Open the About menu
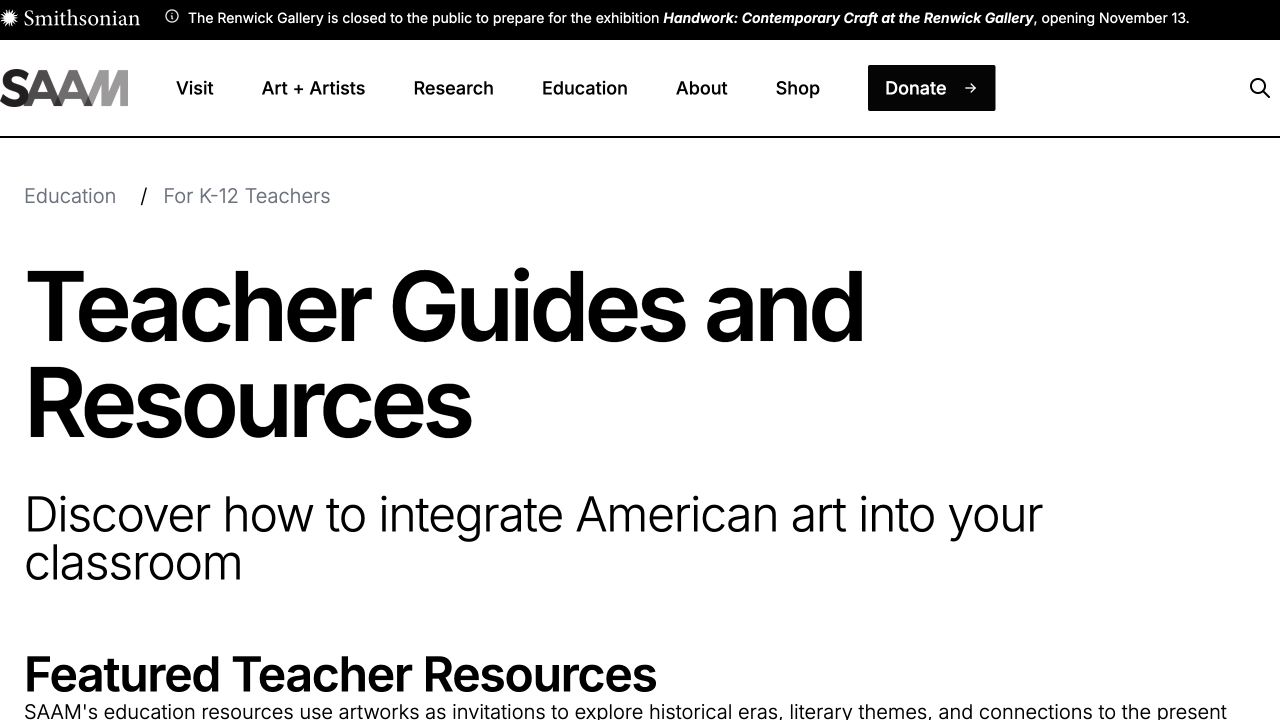Image resolution: width=1280 pixels, height=720 pixels. point(701,88)
